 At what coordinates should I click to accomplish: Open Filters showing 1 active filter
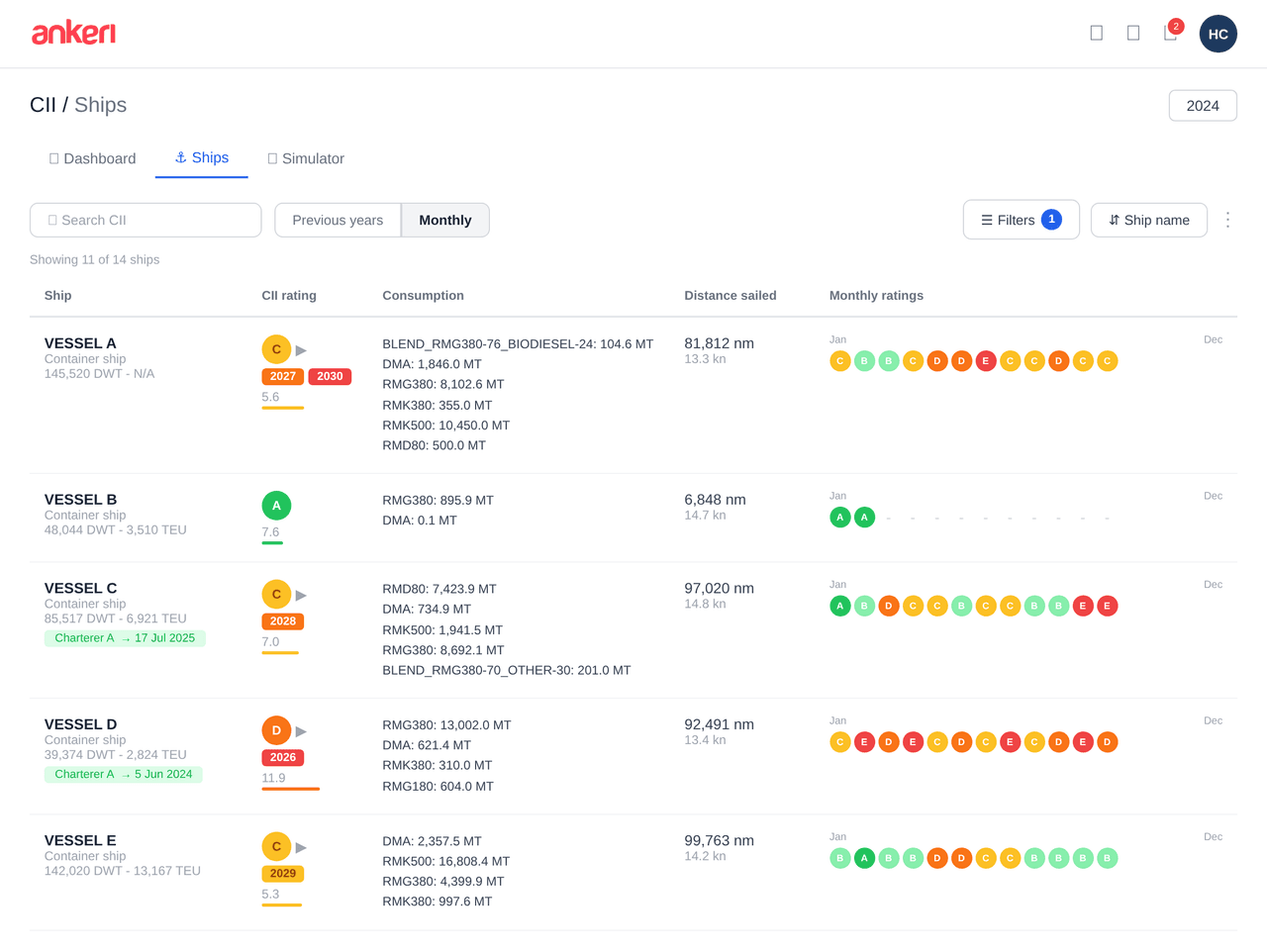point(1021,220)
